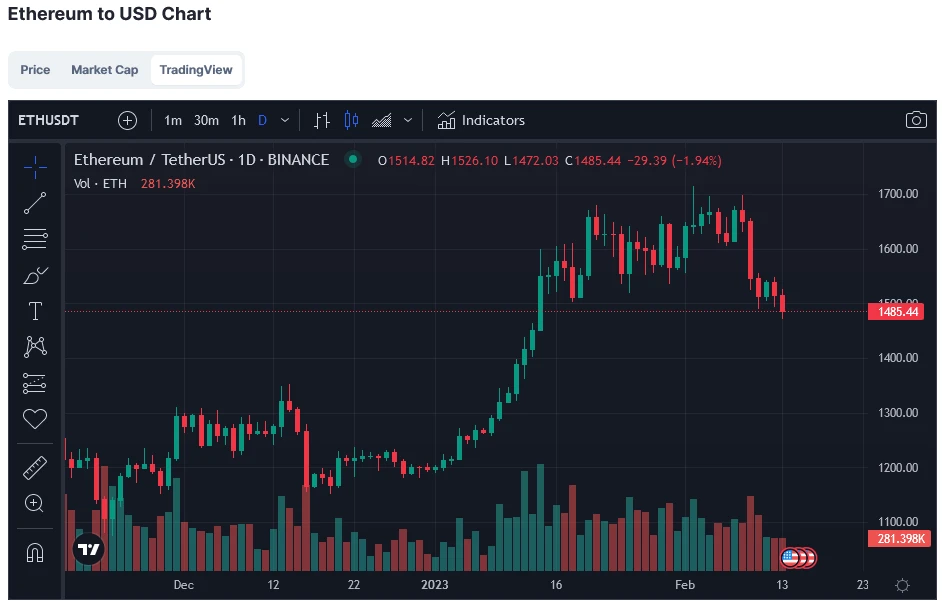Toggle the green market status dot
942x601 pixels.
pyautogui.click(x=352, y=159)
